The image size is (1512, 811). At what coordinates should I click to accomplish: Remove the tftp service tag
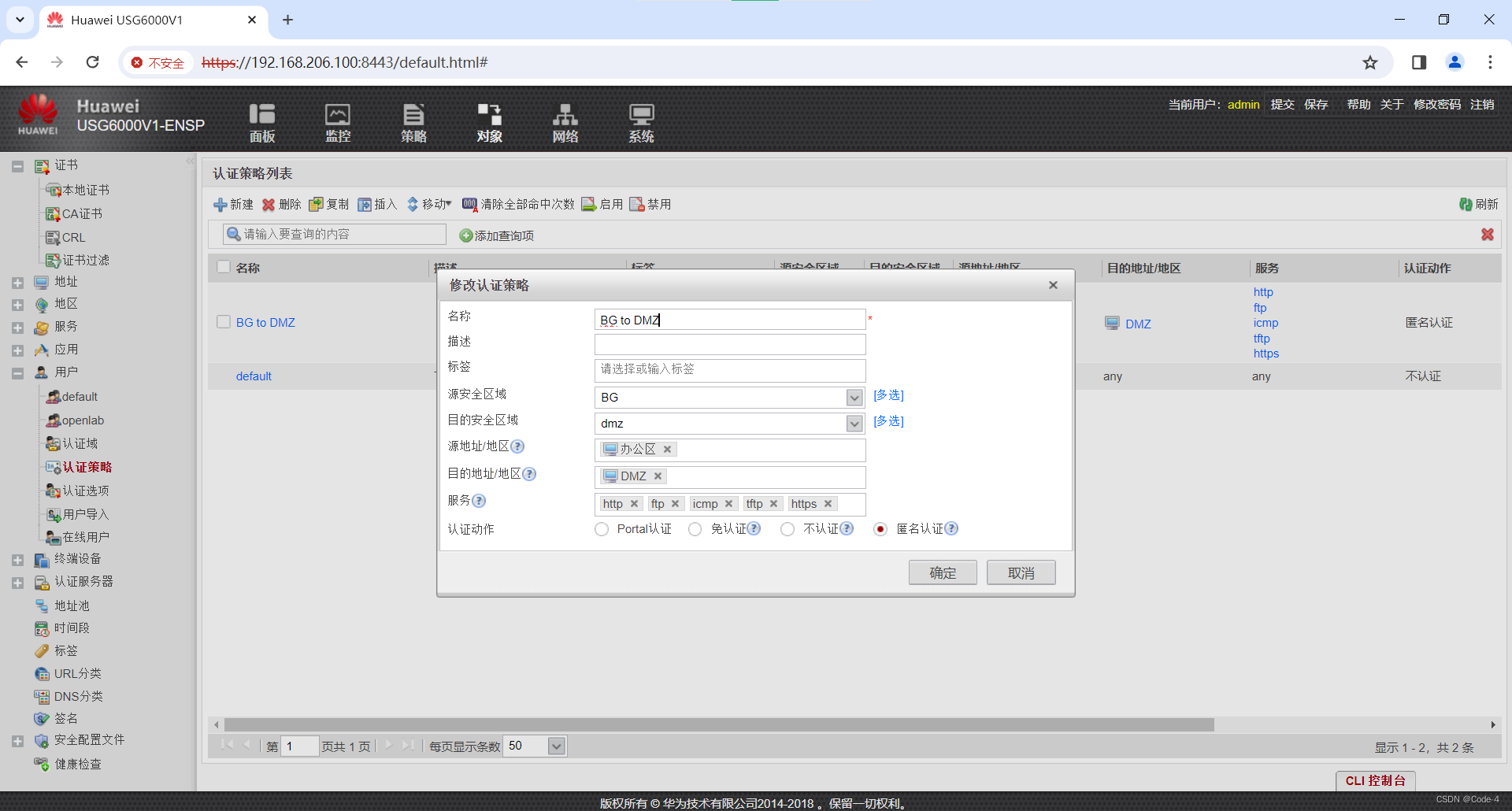(773, 504)
